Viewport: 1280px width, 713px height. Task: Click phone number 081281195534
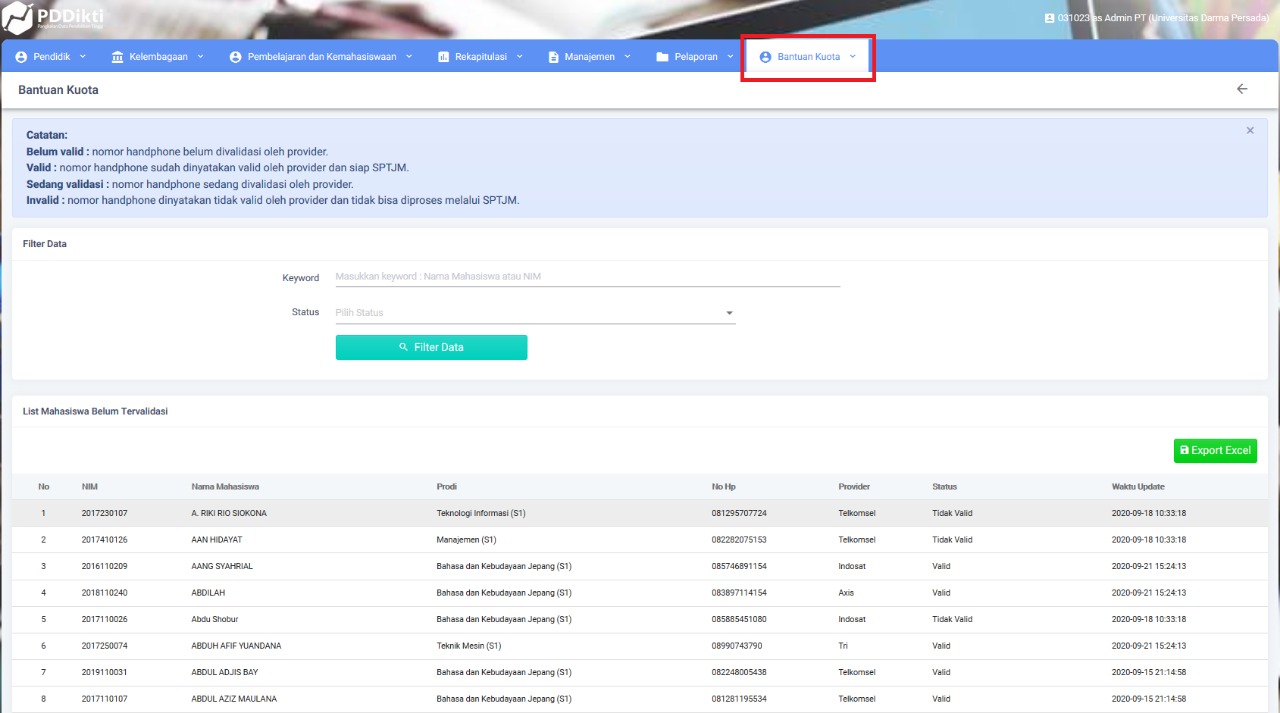click(739, 699)
